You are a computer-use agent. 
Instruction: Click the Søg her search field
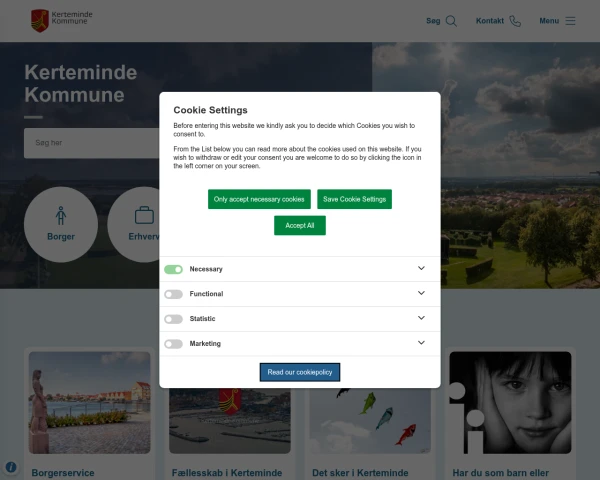pos(90,143)
